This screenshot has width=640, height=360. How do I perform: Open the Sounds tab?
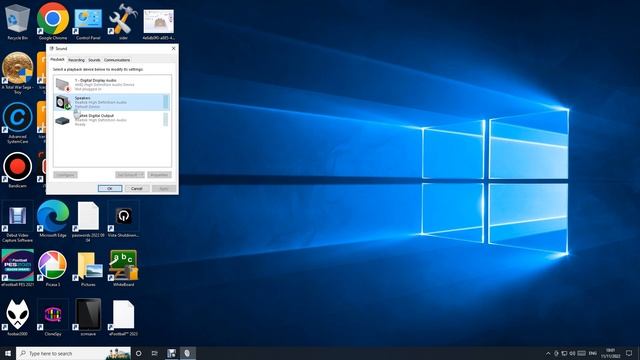pos(94,60)
